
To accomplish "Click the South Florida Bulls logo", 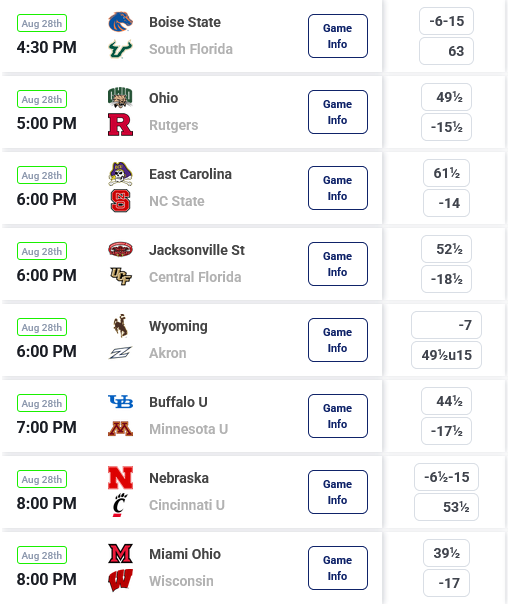I will pos(121,49).
